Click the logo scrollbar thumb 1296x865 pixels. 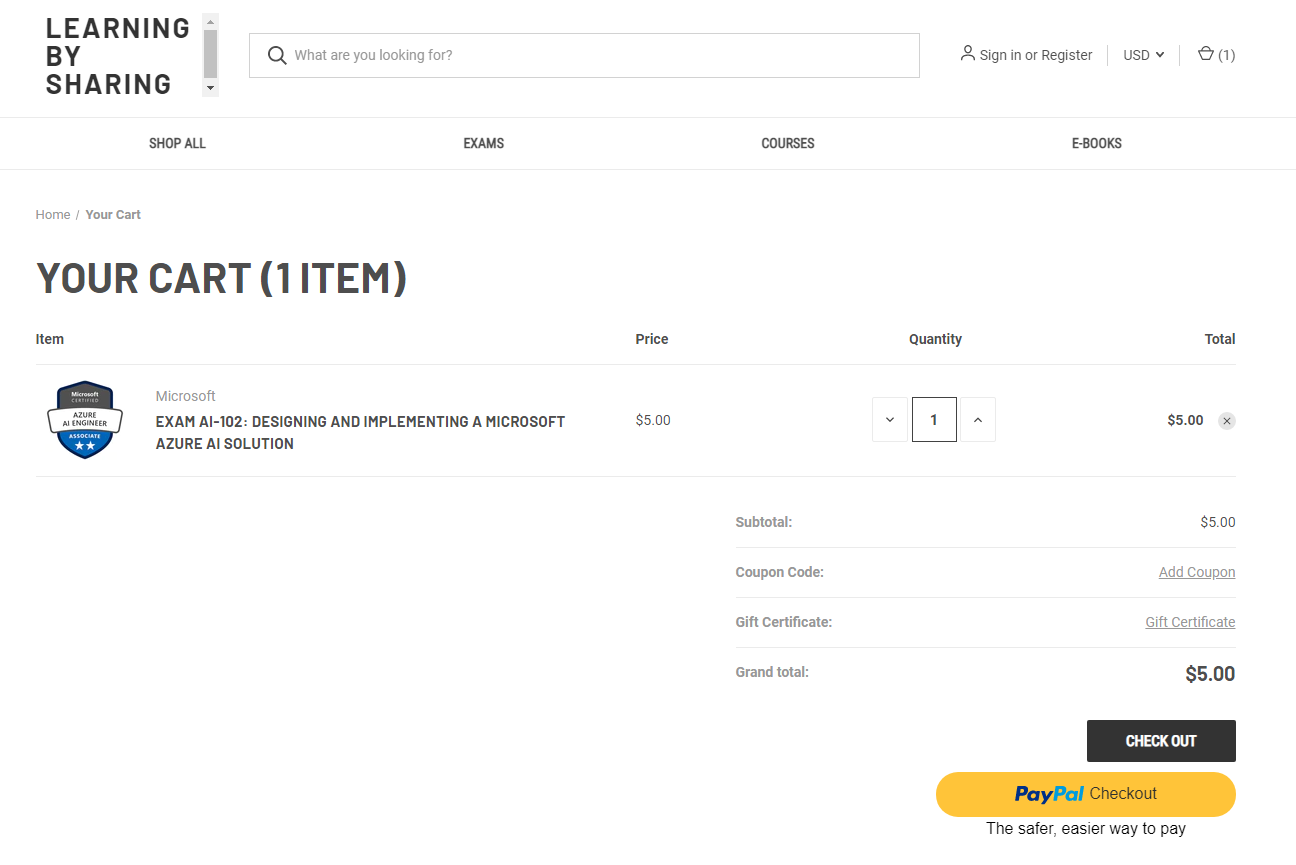(210, 54)
